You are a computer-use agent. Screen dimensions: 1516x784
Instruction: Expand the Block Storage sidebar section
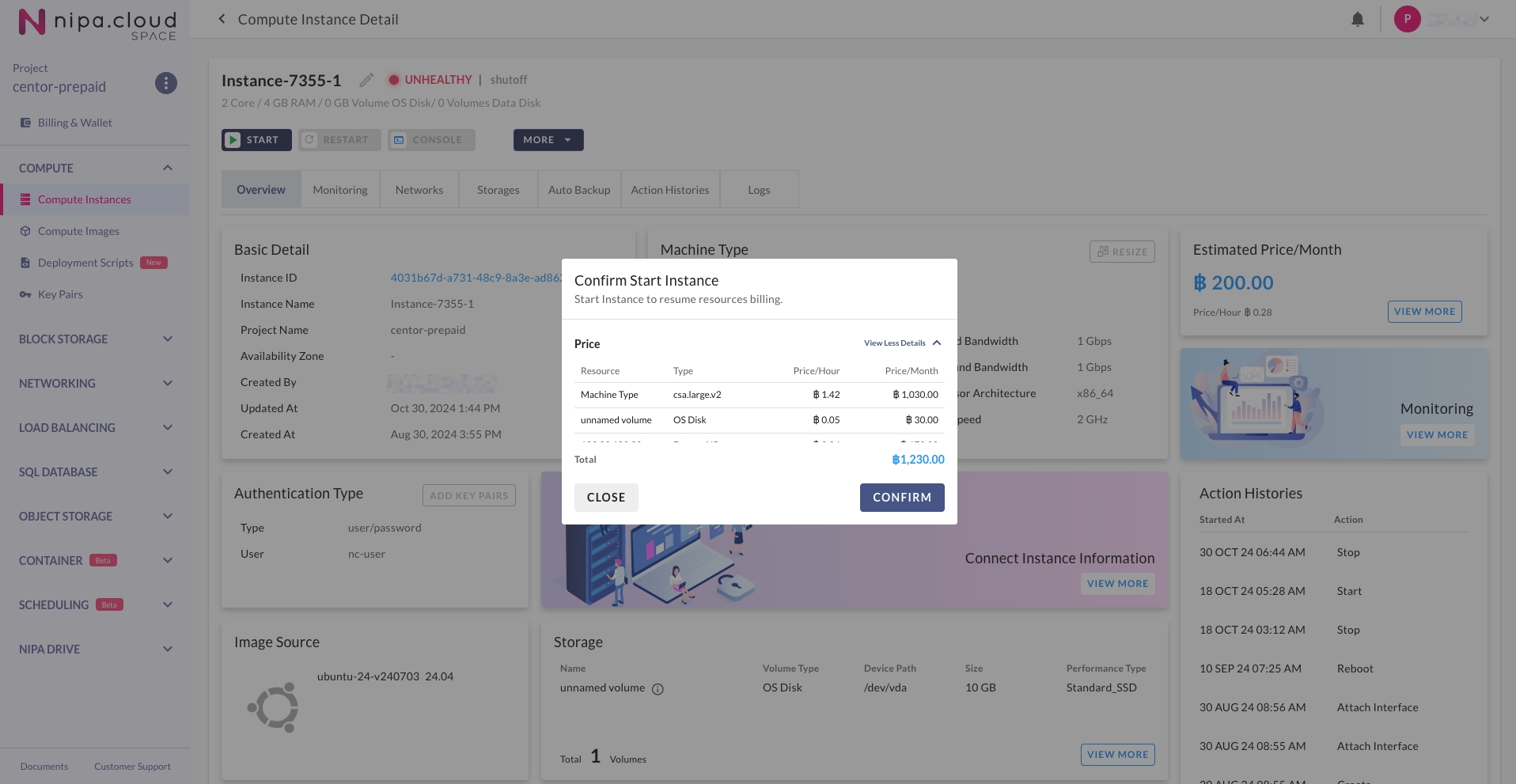[x=95, y=339]
